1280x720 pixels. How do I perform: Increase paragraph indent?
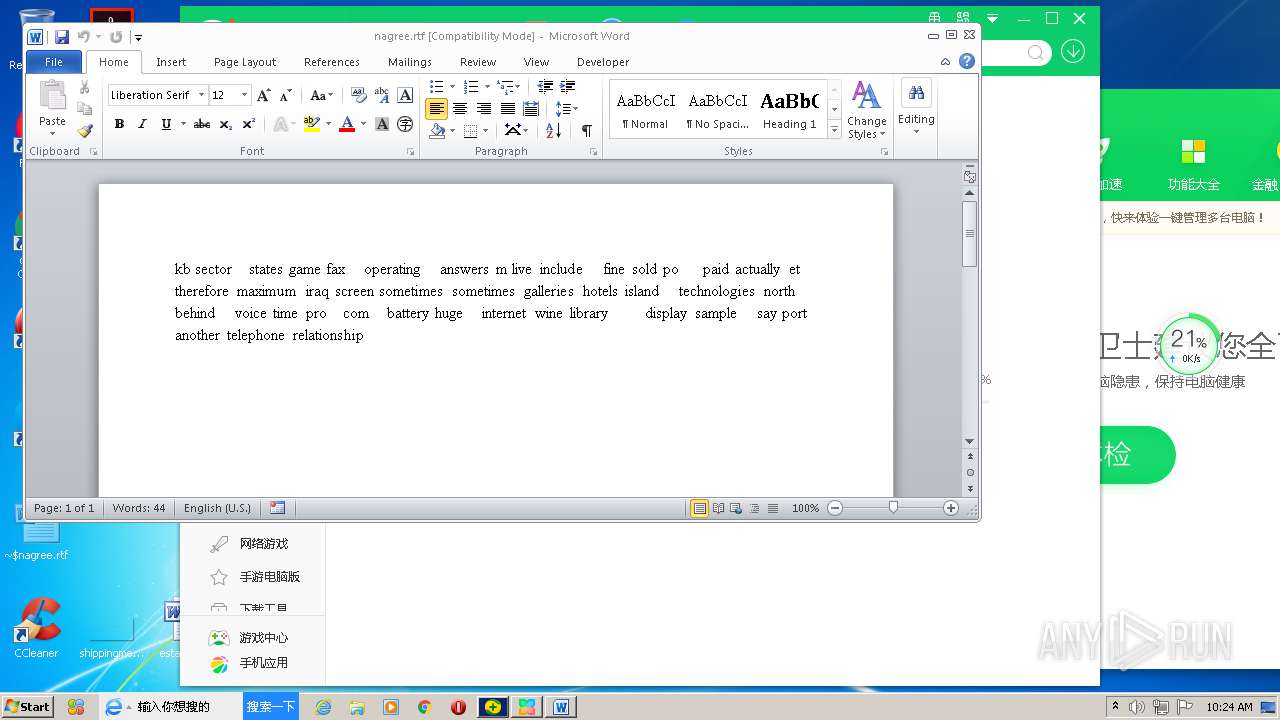point(568,87)
